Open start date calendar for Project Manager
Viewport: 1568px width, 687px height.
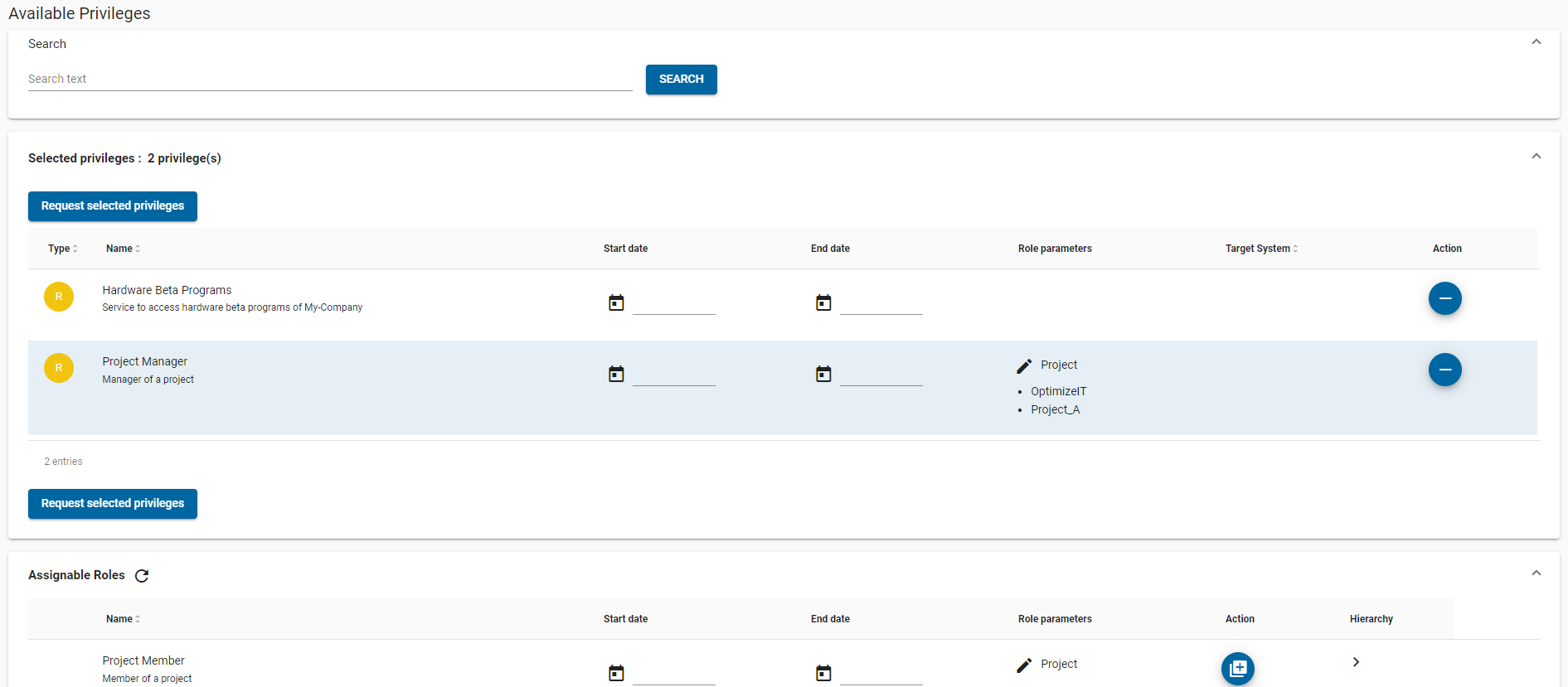point(616,374)
